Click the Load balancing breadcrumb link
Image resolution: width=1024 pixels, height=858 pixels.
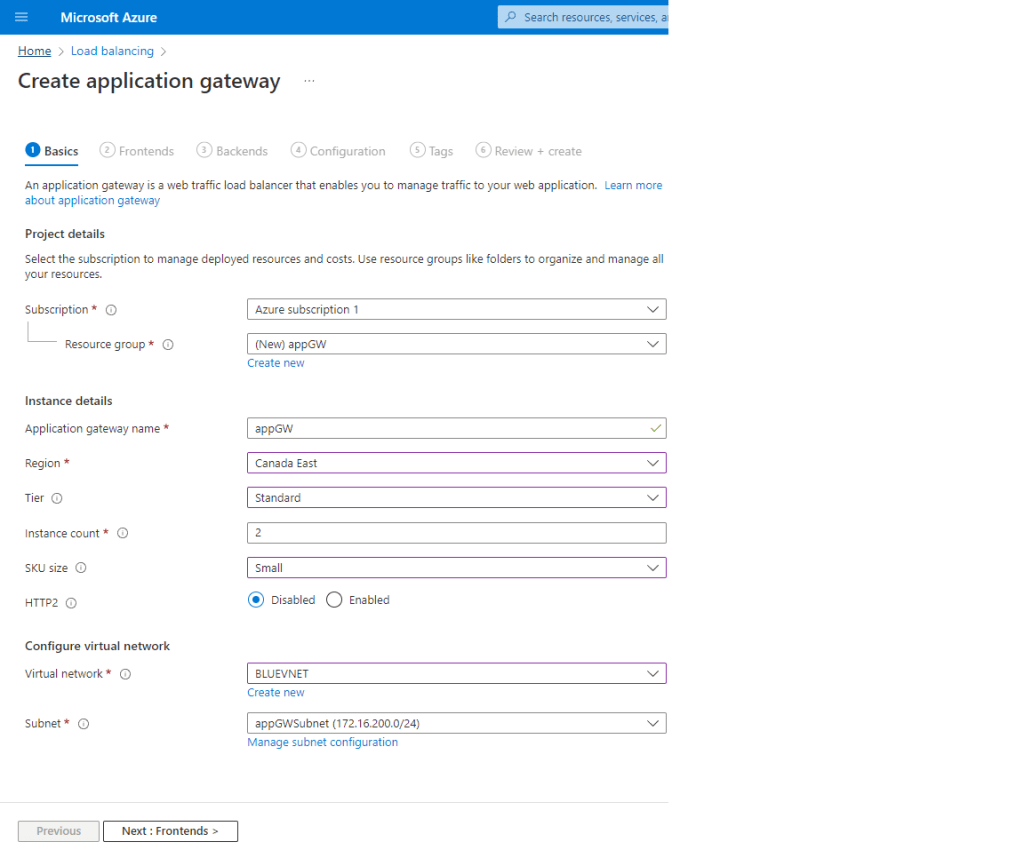pos(112,51)
